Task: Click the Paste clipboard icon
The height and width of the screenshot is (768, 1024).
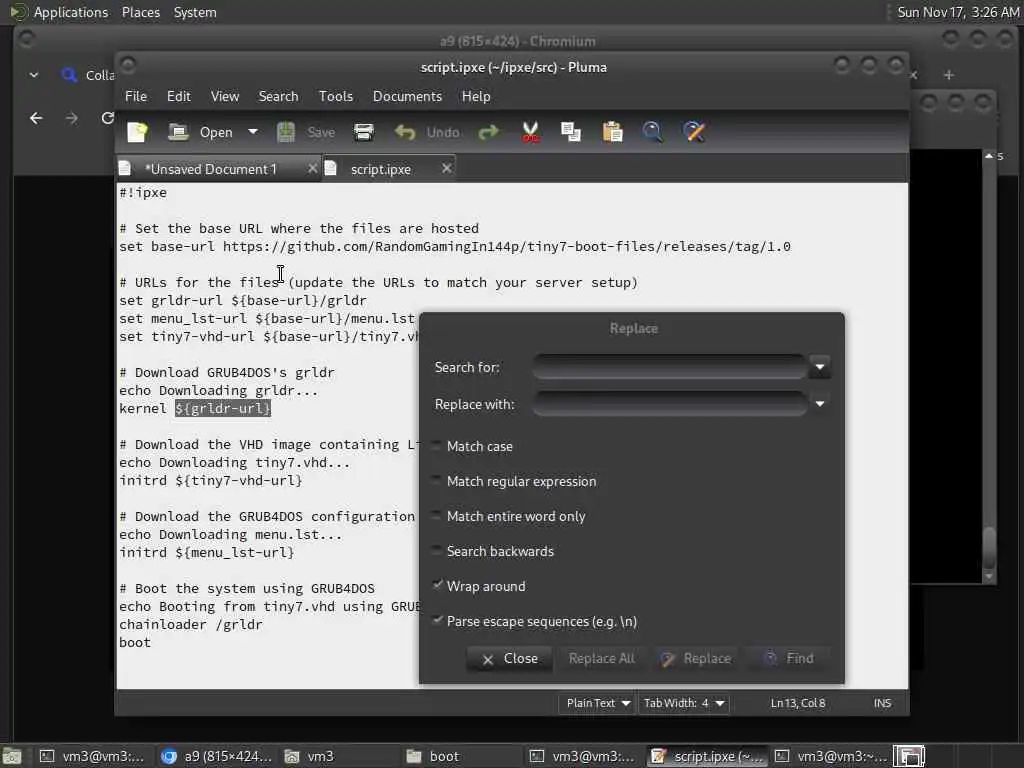Action: point(612,133)
